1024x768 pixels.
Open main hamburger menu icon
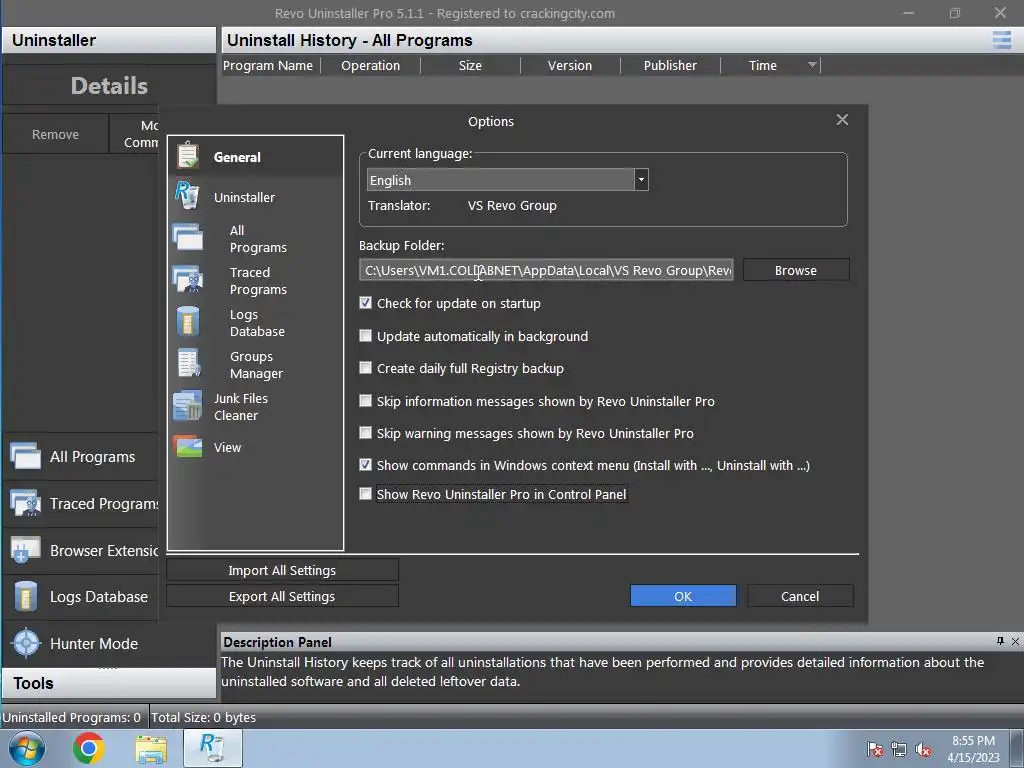[1001, 40]
